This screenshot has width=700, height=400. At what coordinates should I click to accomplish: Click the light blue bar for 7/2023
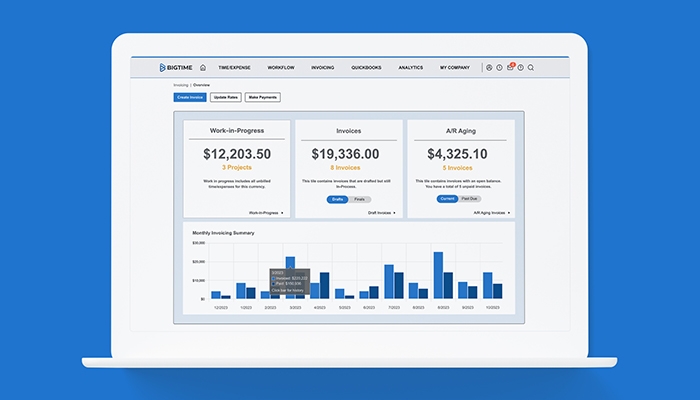coord(389,282)
